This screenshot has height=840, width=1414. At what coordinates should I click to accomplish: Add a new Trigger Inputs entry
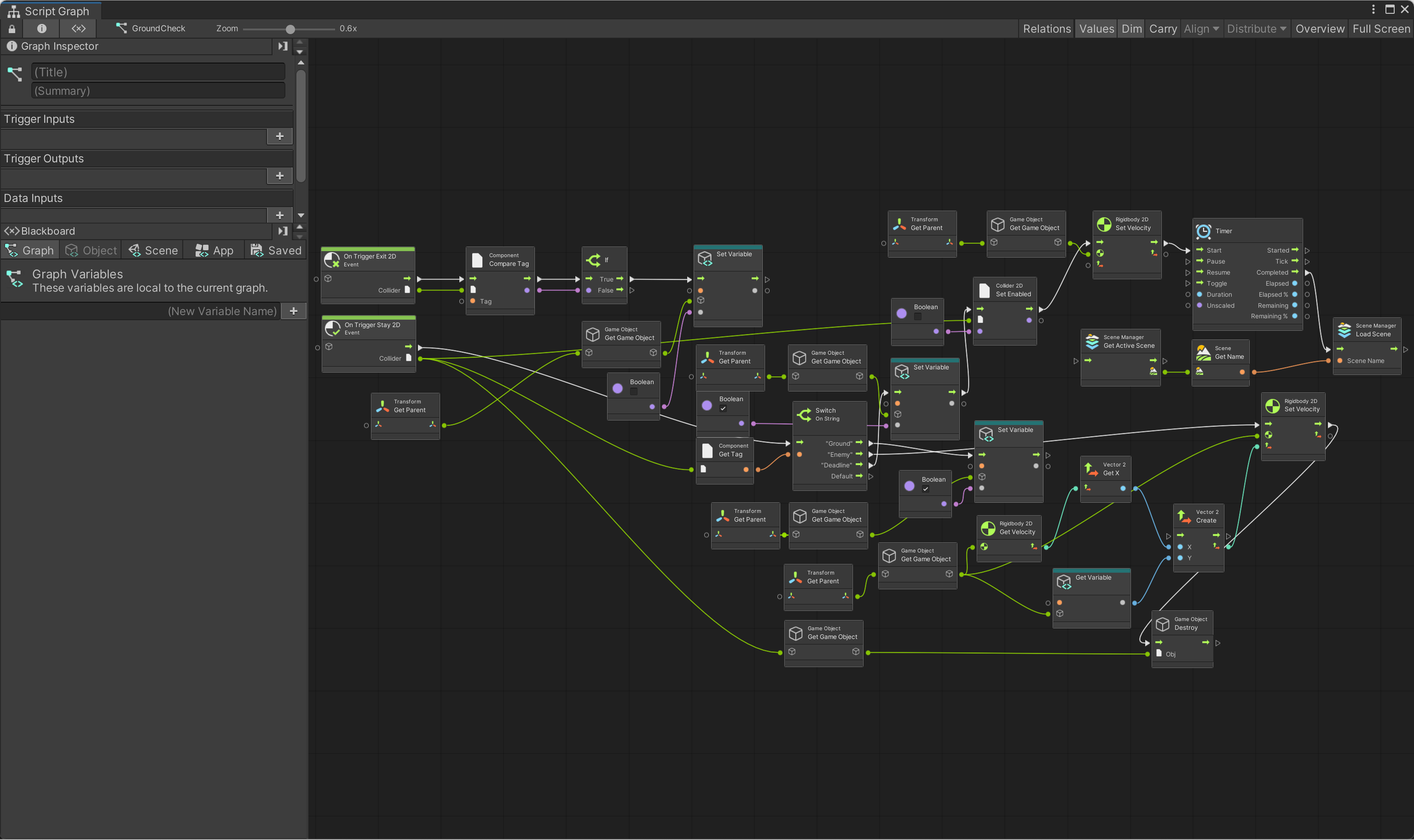coord(279,136)
